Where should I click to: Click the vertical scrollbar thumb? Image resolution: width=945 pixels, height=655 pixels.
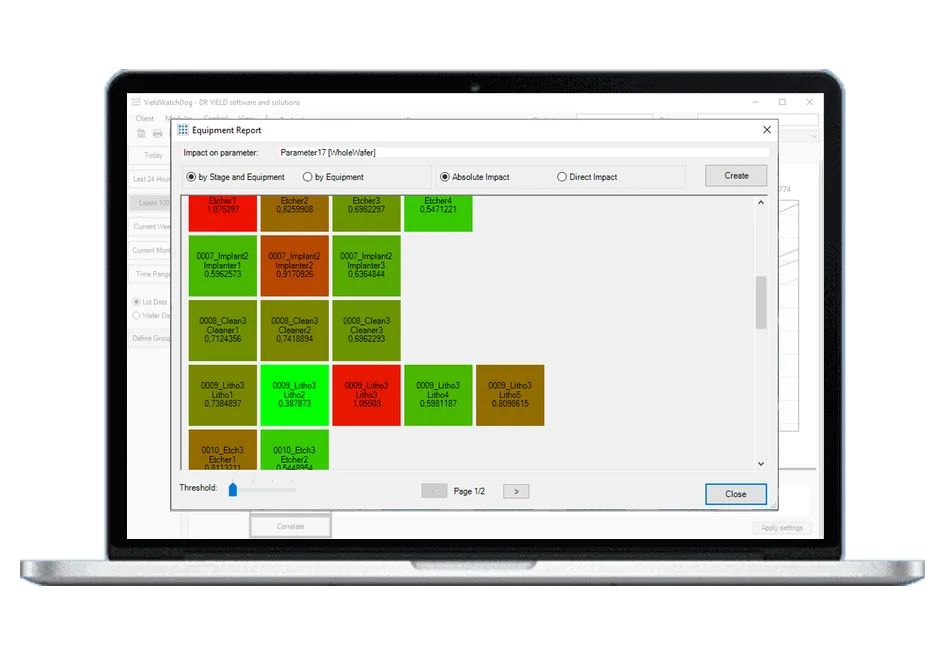coord(761,302)
